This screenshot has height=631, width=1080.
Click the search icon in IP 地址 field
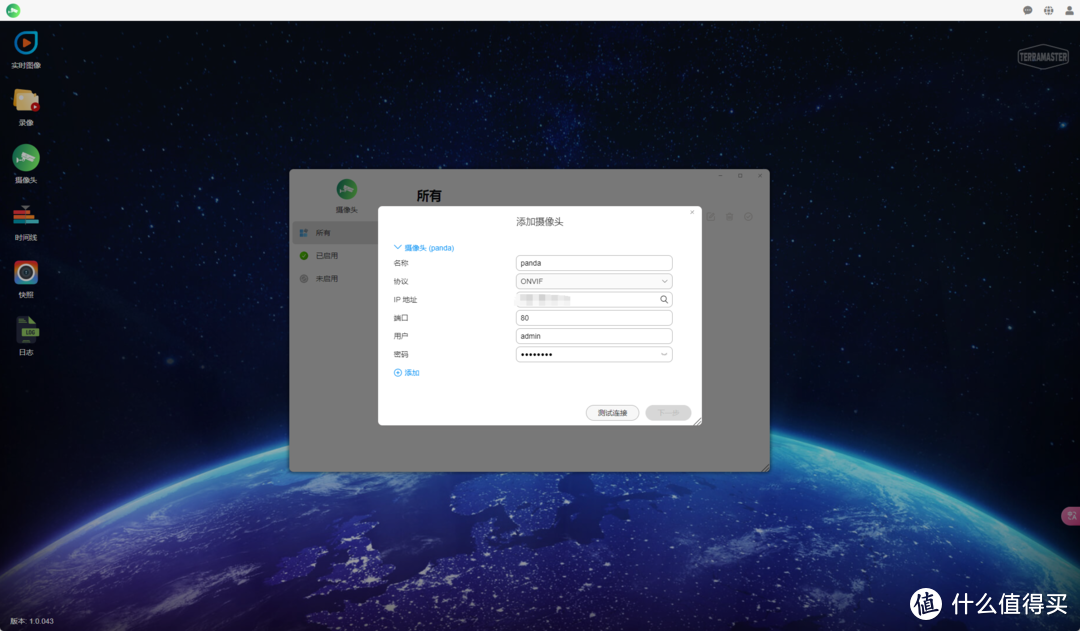[x=663, y=299]
